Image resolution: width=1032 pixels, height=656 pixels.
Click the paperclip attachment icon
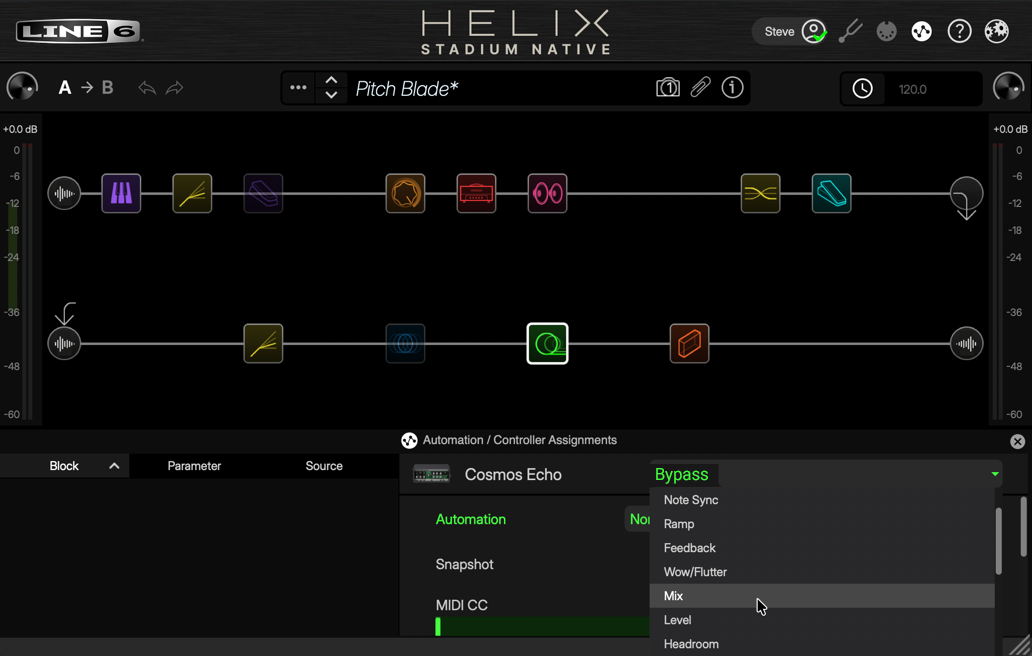tap(700, 88)
